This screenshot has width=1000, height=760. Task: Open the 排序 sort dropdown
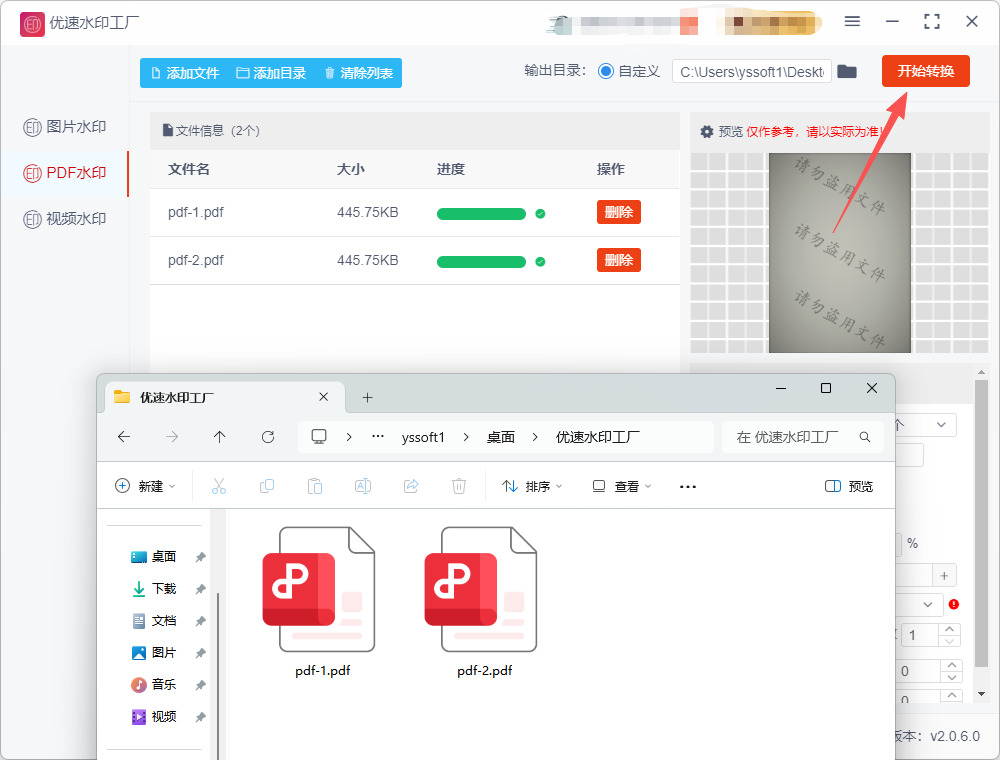(x=532, y=486)
